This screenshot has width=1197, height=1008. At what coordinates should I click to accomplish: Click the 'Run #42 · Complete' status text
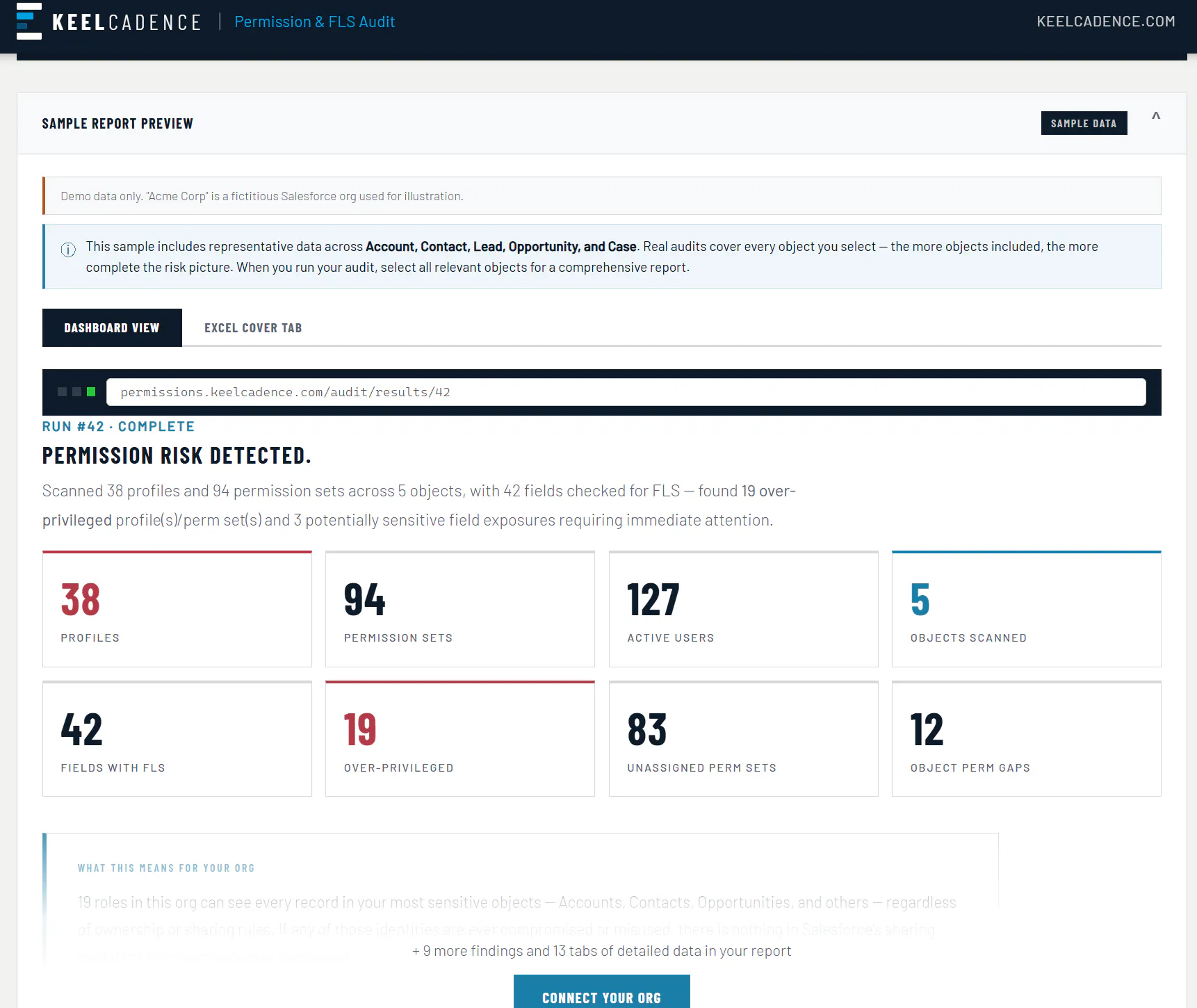pyautogui.click(x=118, y=426)
